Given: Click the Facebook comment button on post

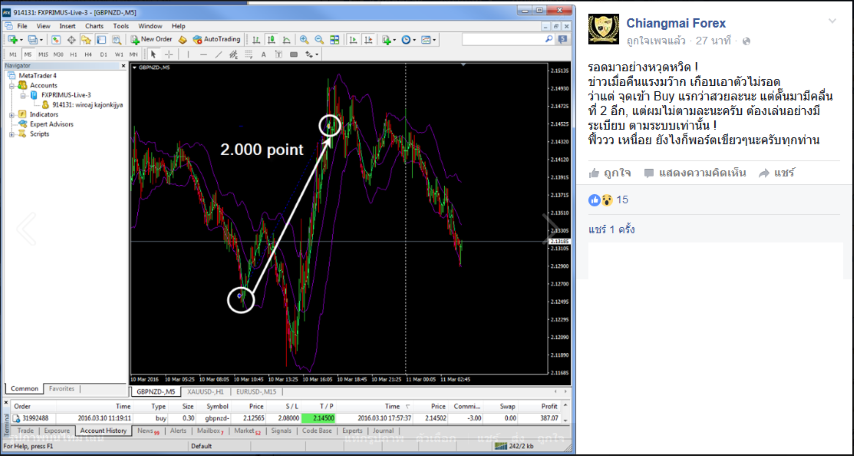Looking at the screenshot, I should pyautogui.click(x=694, y=173).
